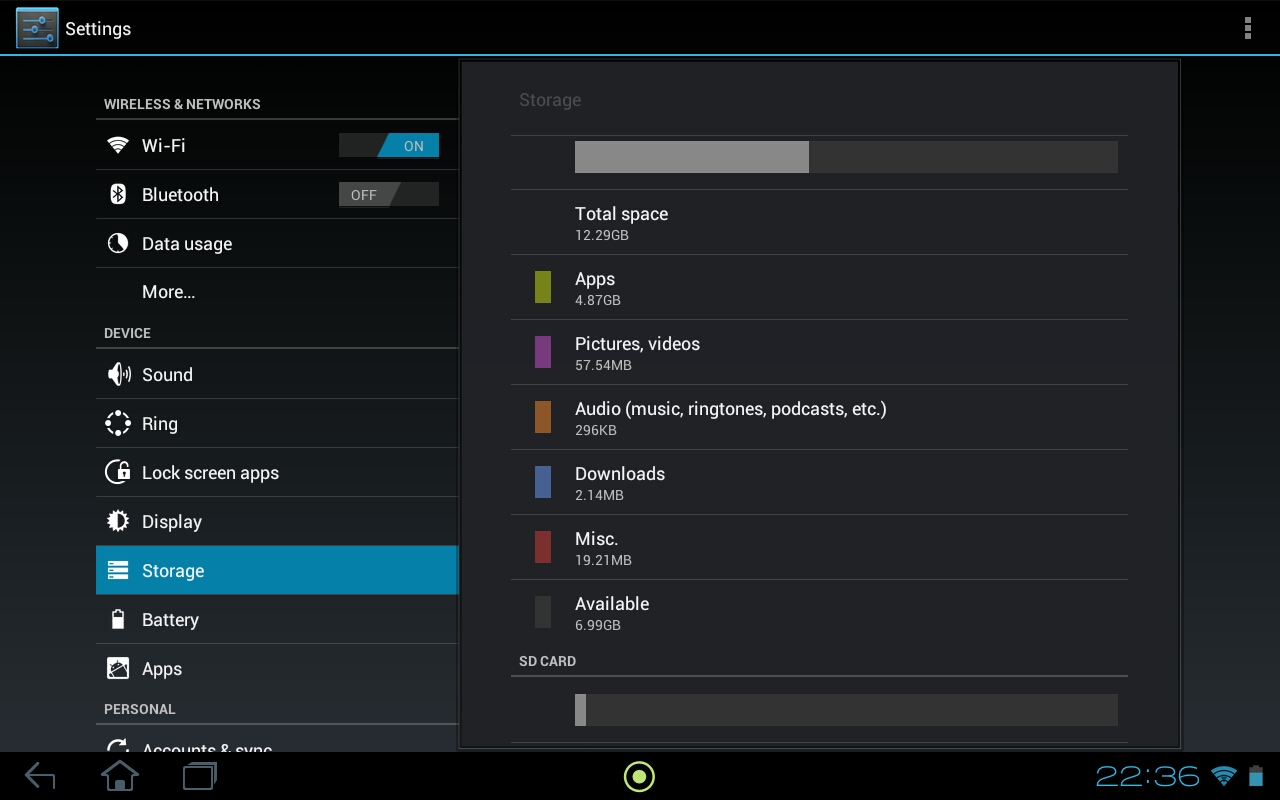Open the Apps 4.87GB storage entry

(x=819, y=287)
